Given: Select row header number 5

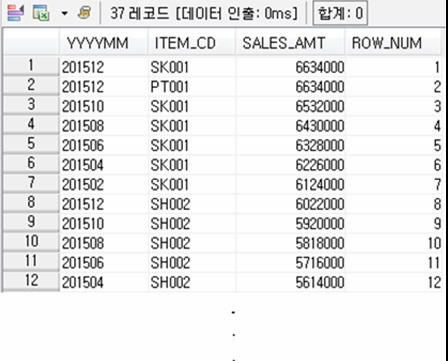Looking at the screenshot, I should [31, 144].
